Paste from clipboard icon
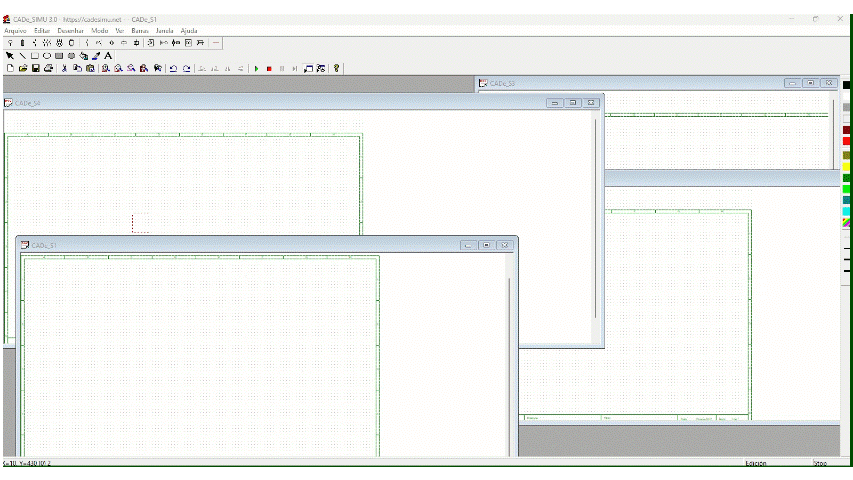Image resolution: width=853 pixels, height=480 pixels. coord(90,69)
